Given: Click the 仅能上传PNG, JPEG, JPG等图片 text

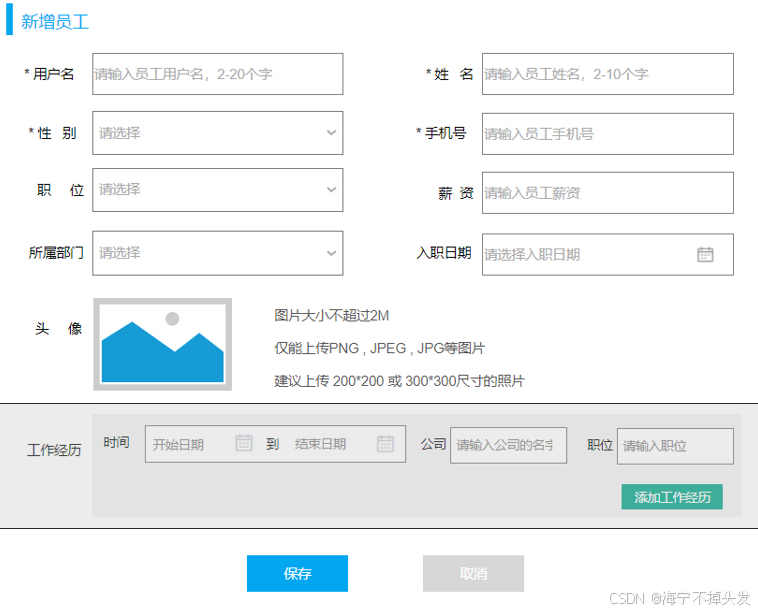Looking at the screenshot, I should point(379,348).
